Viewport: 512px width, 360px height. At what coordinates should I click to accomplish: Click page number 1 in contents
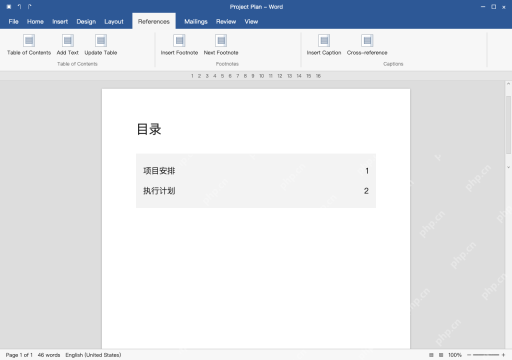367,171
